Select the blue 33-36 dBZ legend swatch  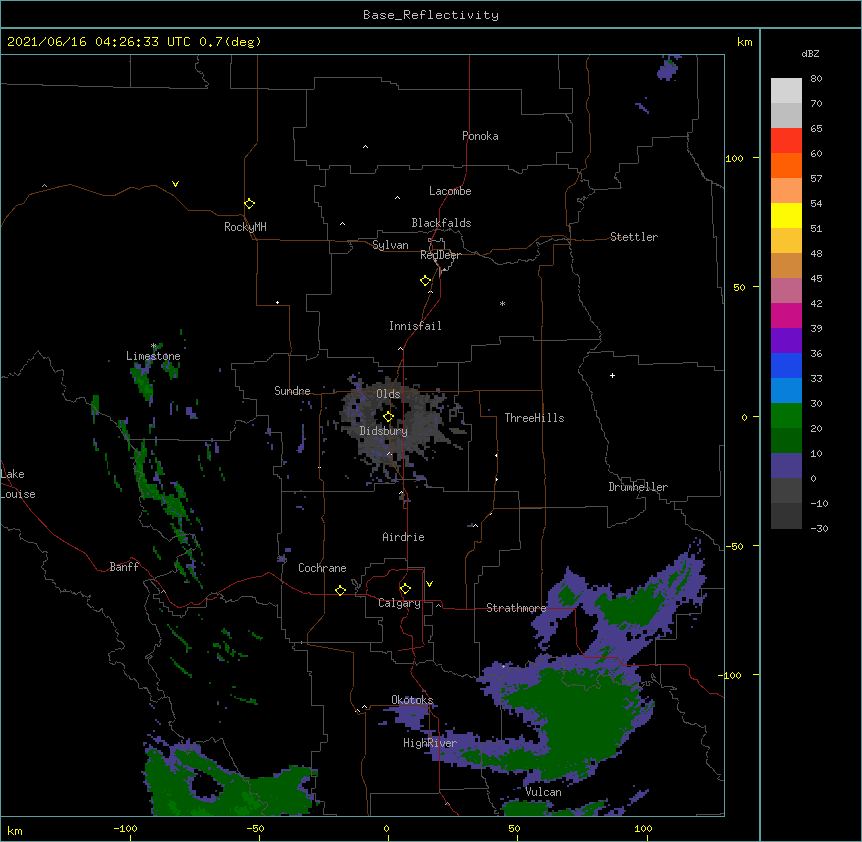786,365
